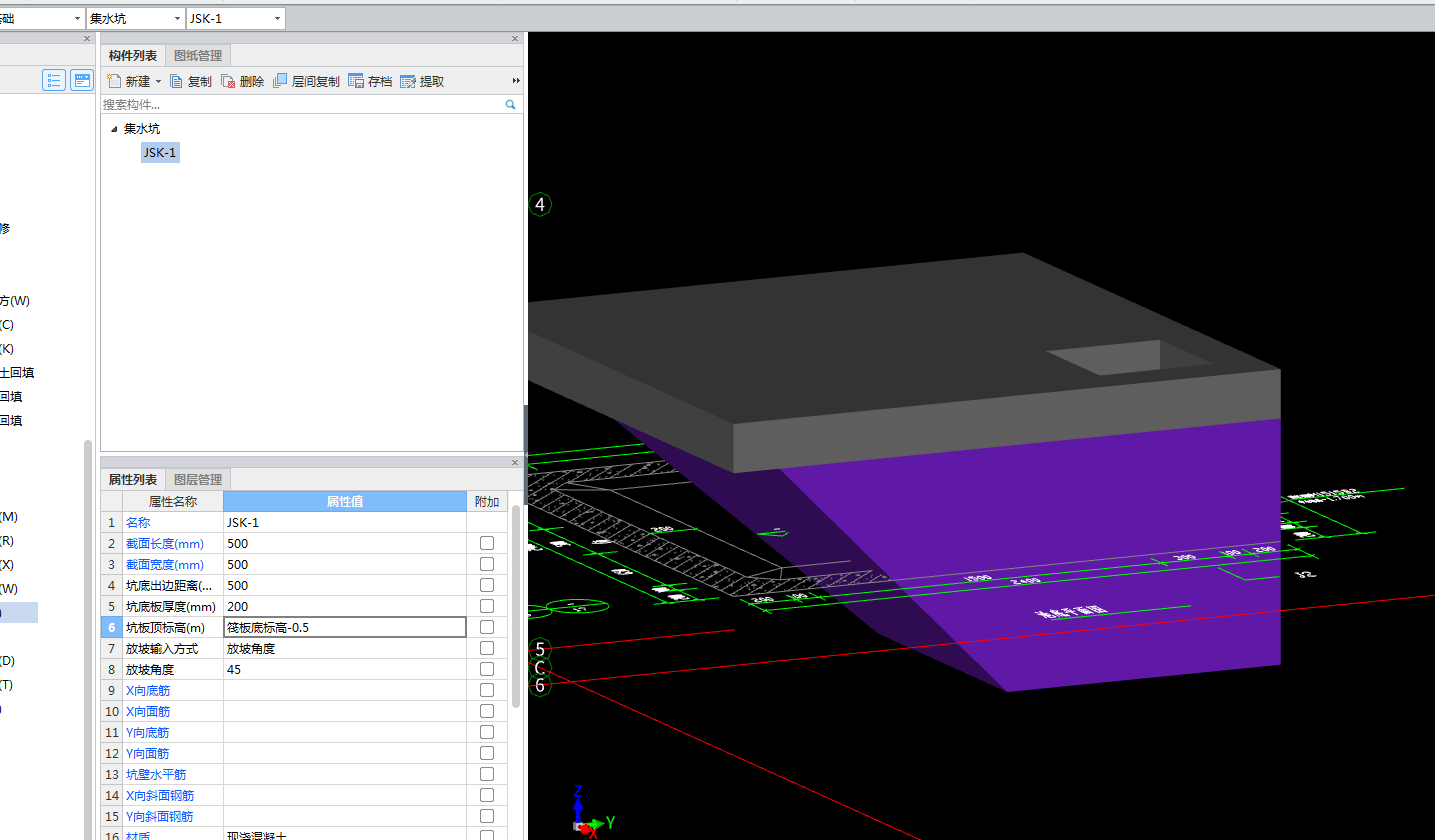Close the 属性列表 panel

515,462
